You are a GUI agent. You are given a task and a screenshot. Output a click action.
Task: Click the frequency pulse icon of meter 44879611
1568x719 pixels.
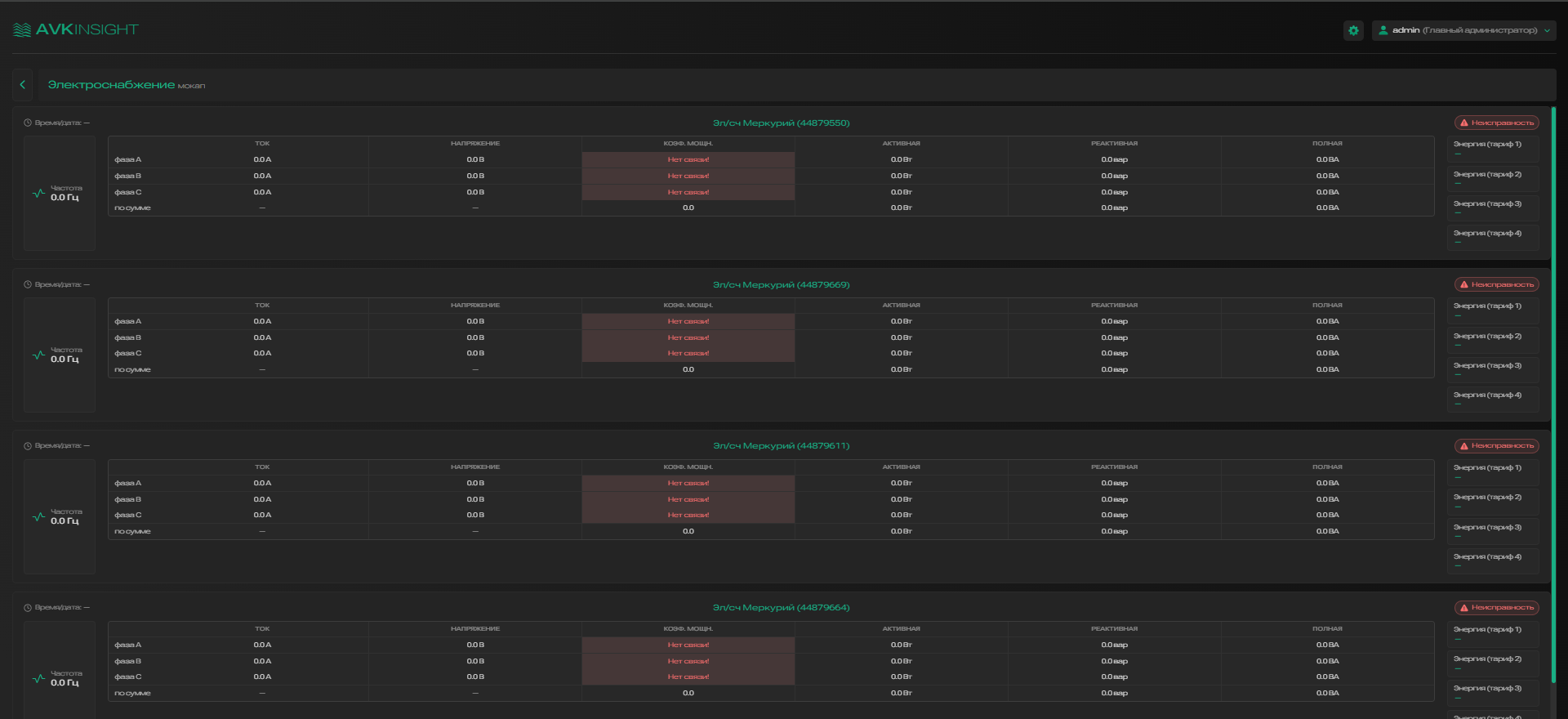pos(38,516)
